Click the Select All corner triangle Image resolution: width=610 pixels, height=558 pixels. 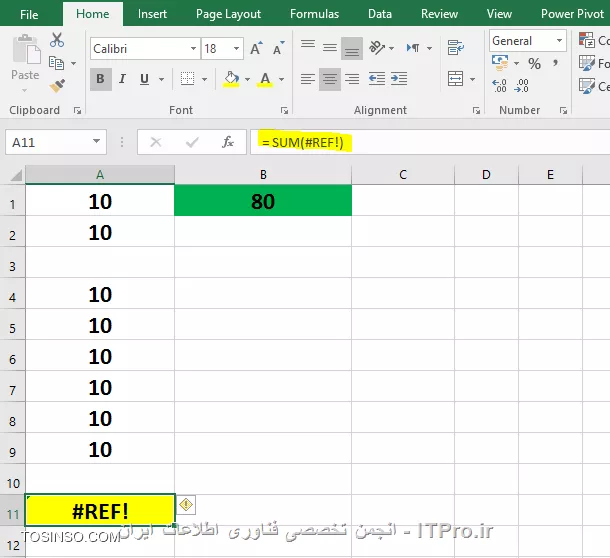coord(16,175)
